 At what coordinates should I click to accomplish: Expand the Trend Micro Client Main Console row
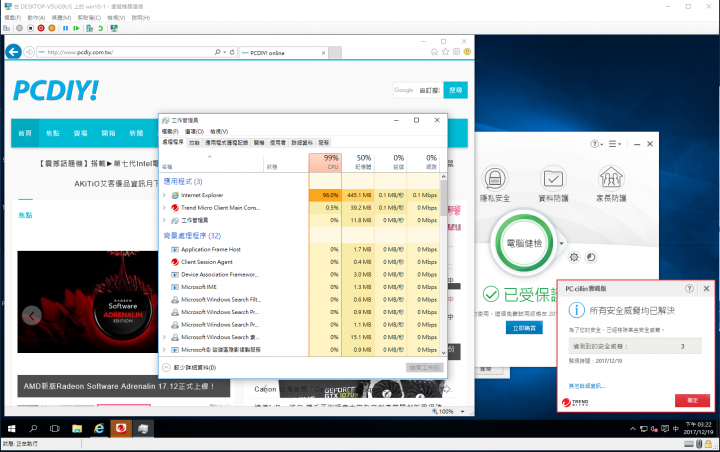click(x=164, y=208)
